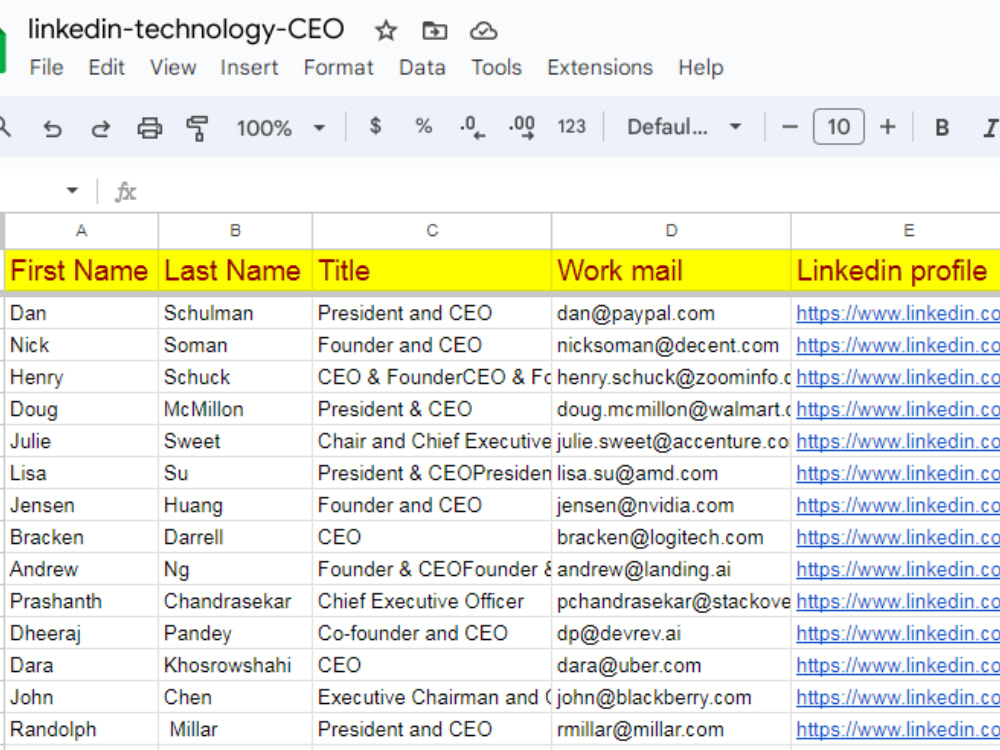Increase decimal places
This screenshot has width=1000, height=750.
click(521, 128)
